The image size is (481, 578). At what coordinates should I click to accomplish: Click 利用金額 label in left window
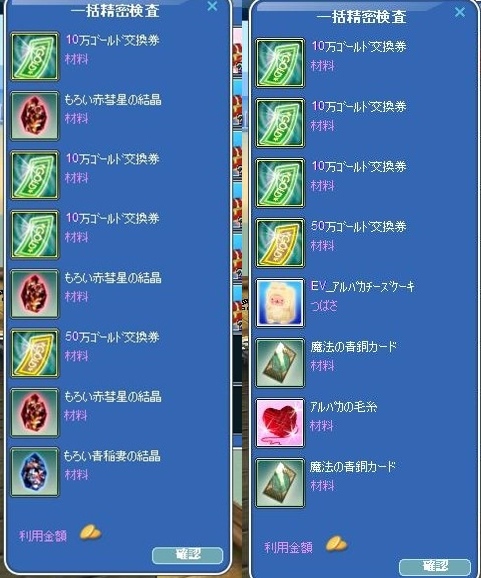click(43, 536)
